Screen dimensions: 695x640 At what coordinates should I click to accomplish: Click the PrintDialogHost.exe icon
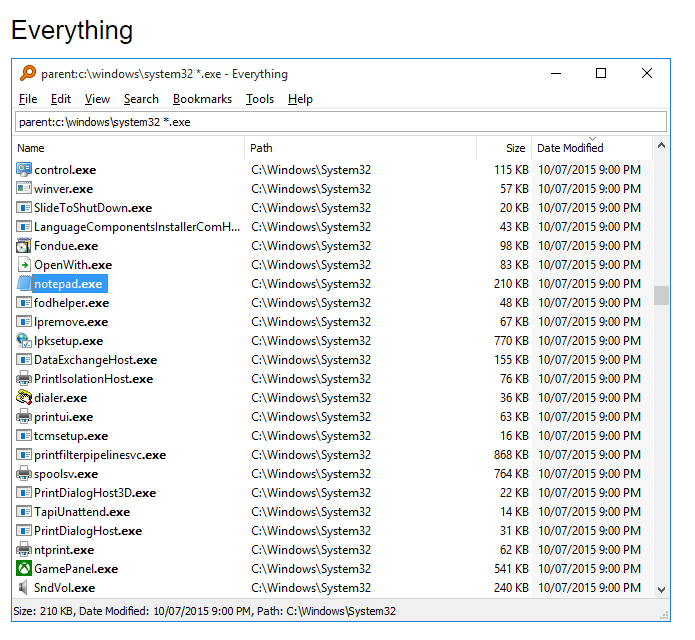(24, 531)
